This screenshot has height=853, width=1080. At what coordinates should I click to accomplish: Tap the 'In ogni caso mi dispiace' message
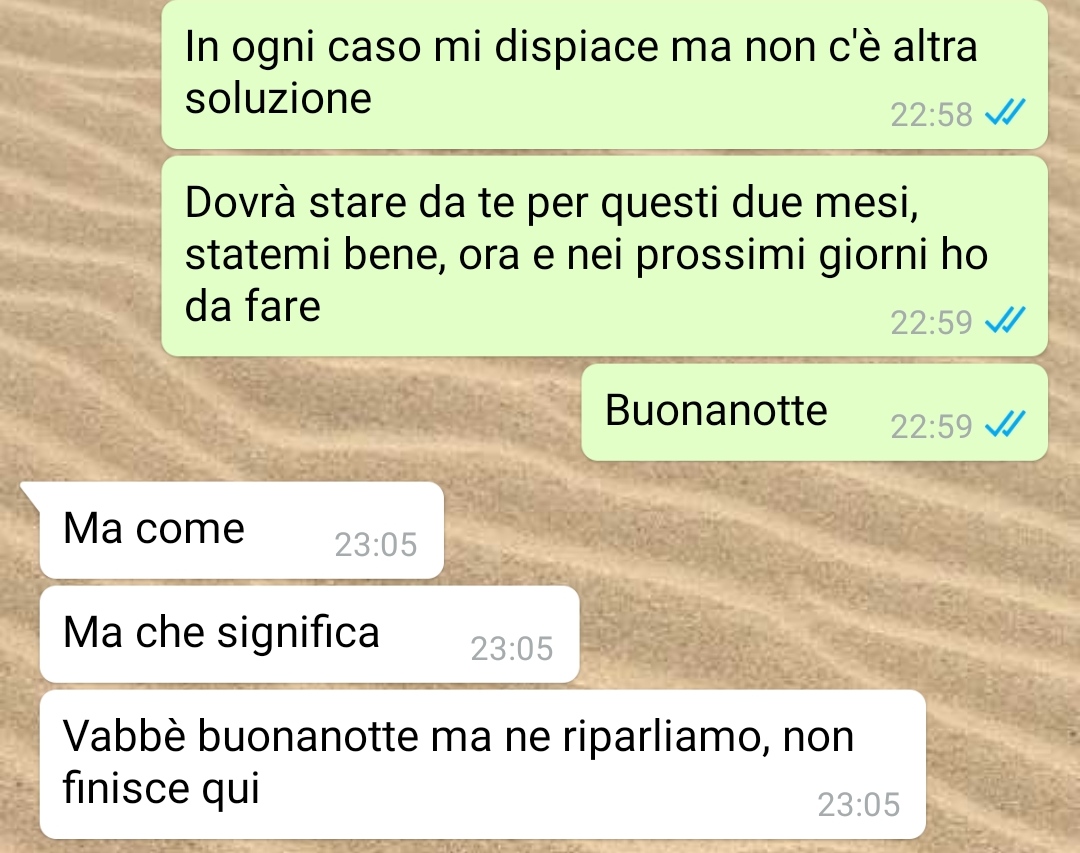coord(604,73)
